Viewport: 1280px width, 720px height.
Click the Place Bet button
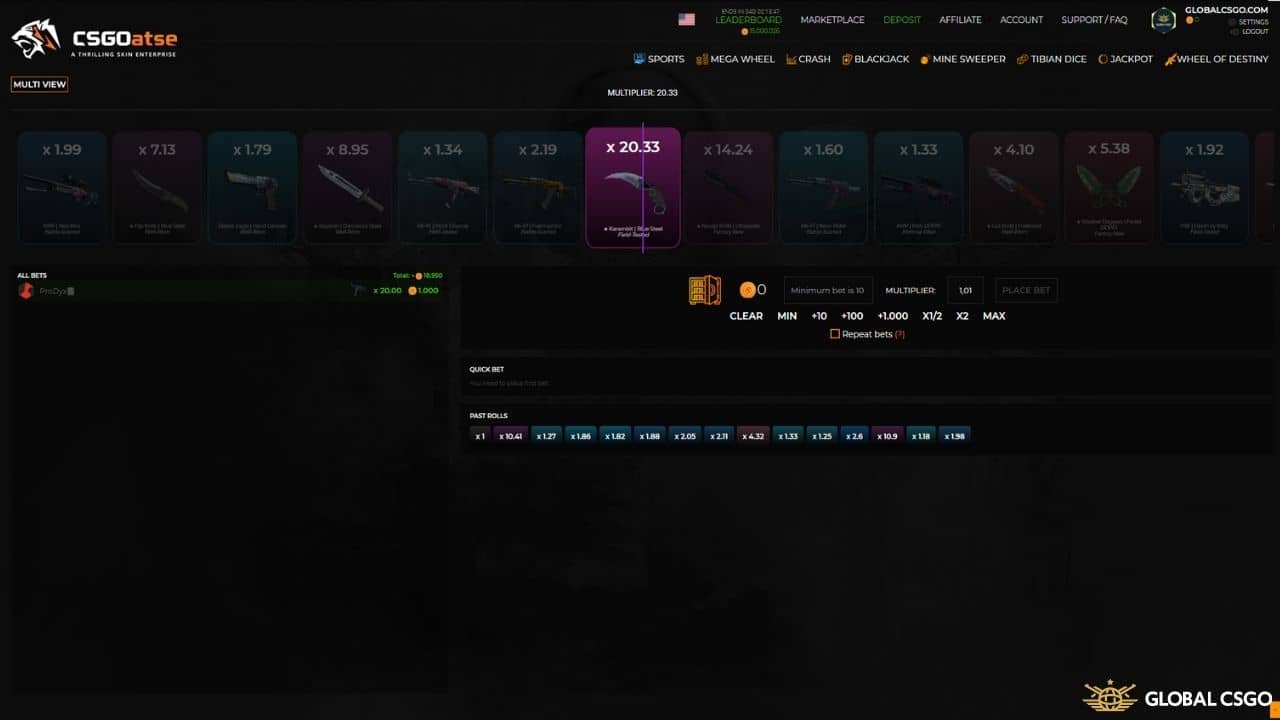pos(1026,290)
